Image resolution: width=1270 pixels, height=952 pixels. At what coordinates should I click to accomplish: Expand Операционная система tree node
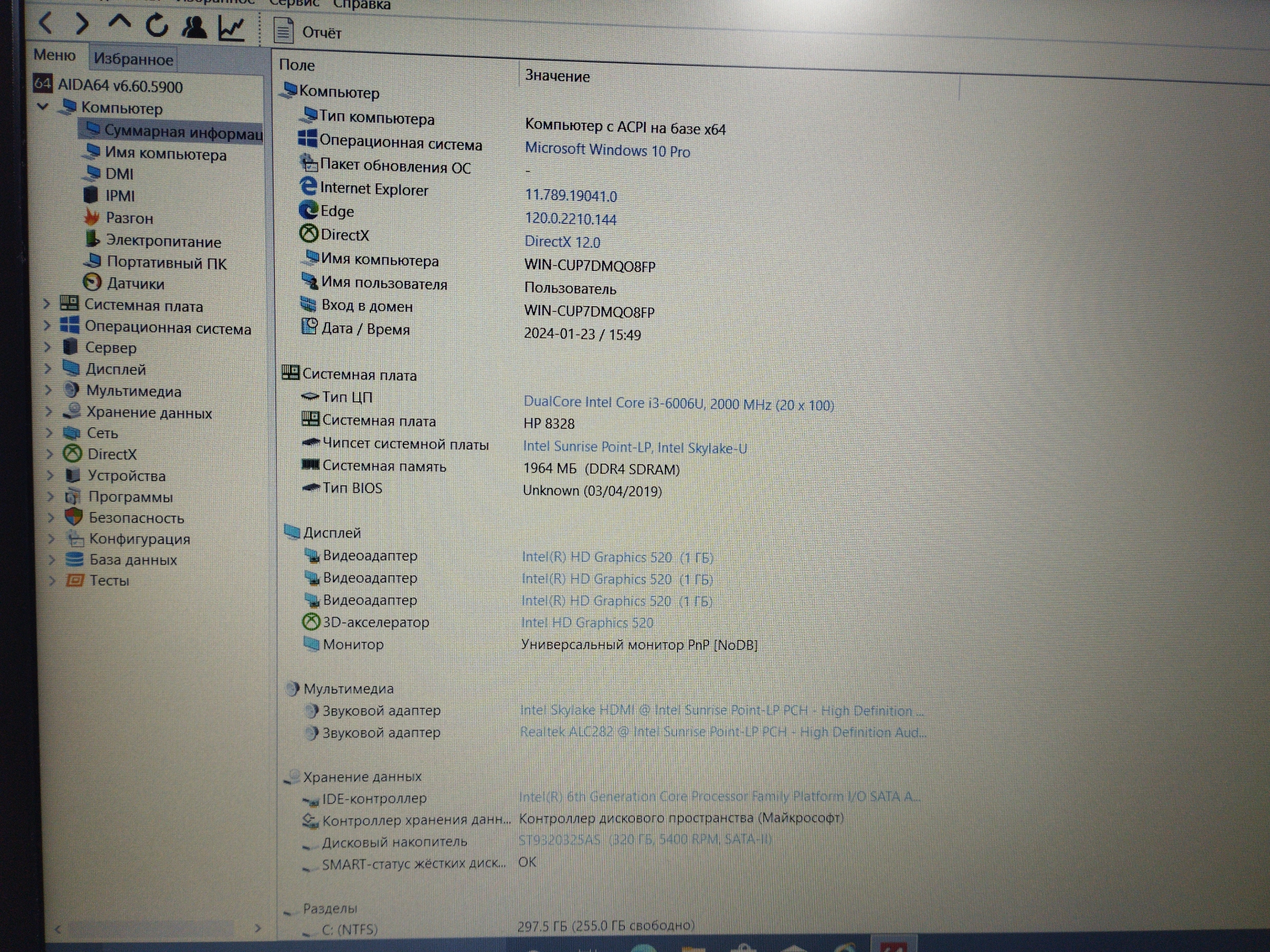pos(47,326)
